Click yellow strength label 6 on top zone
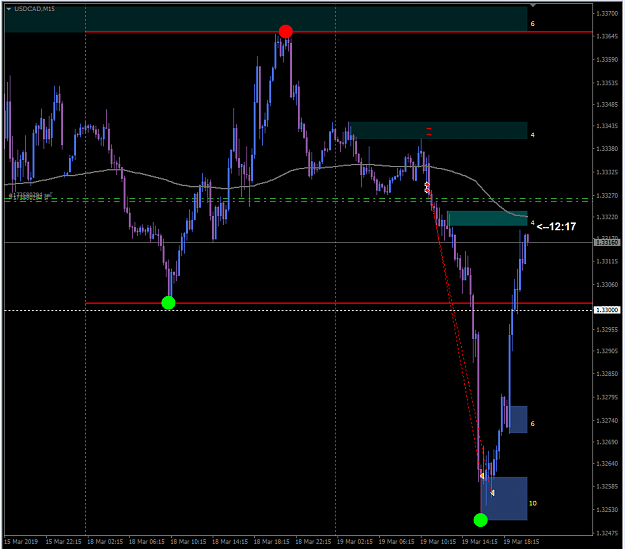This screenshot has height=549, width=625. pyautogui.click(x=533, y=24)
